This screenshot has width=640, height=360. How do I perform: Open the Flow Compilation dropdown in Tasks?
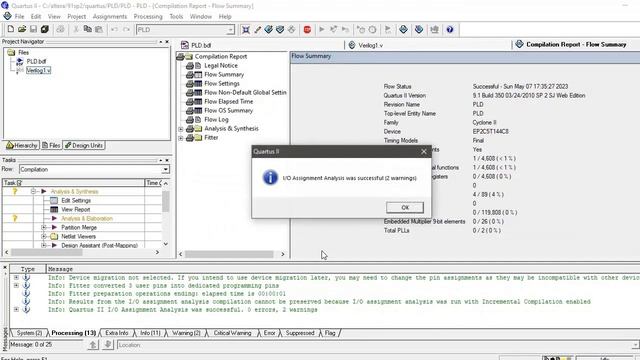165,169
